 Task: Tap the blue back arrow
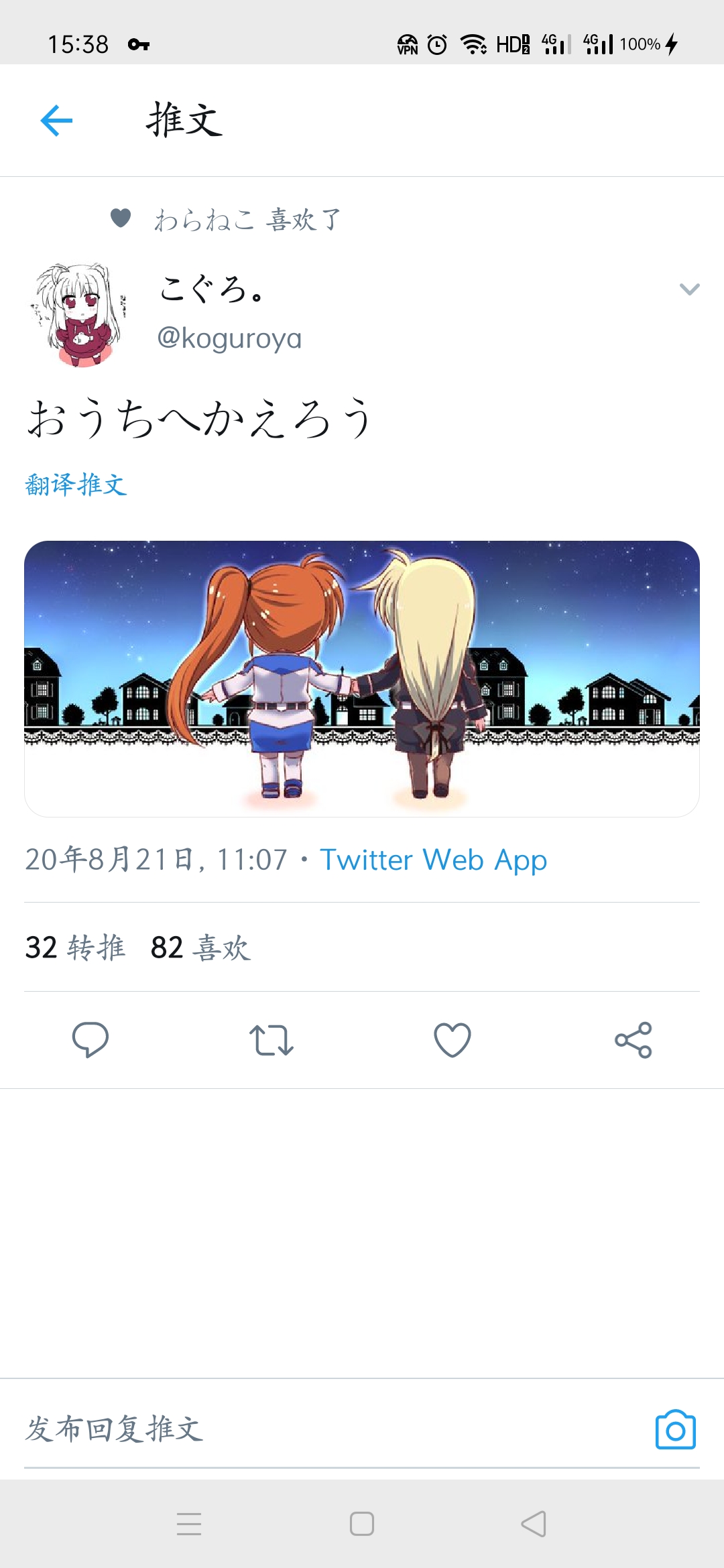tap(56, 121)
